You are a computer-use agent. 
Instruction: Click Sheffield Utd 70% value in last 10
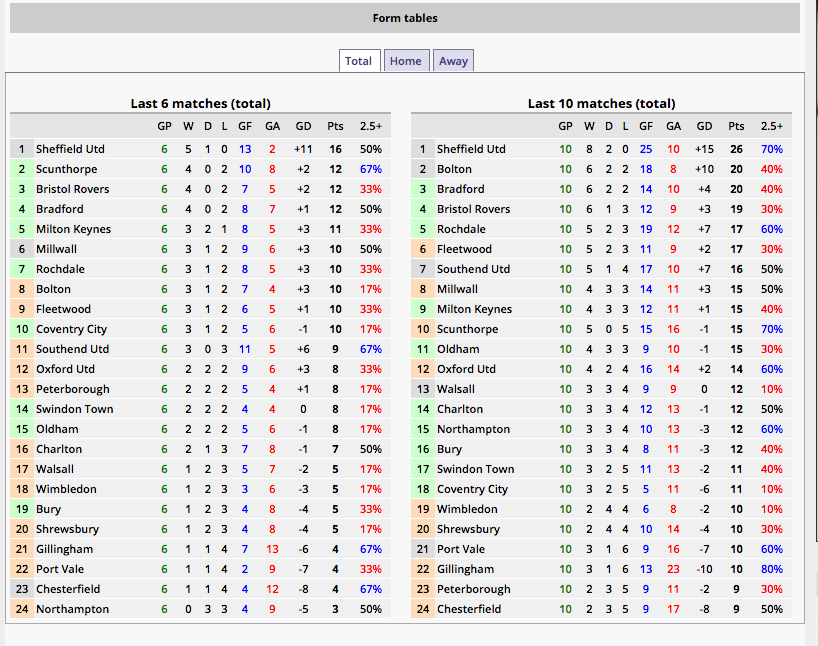pos(772,149)
